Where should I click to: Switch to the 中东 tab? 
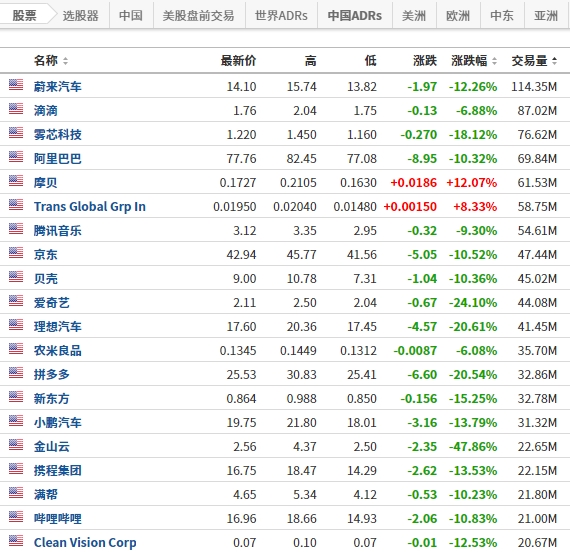[502, 16]
